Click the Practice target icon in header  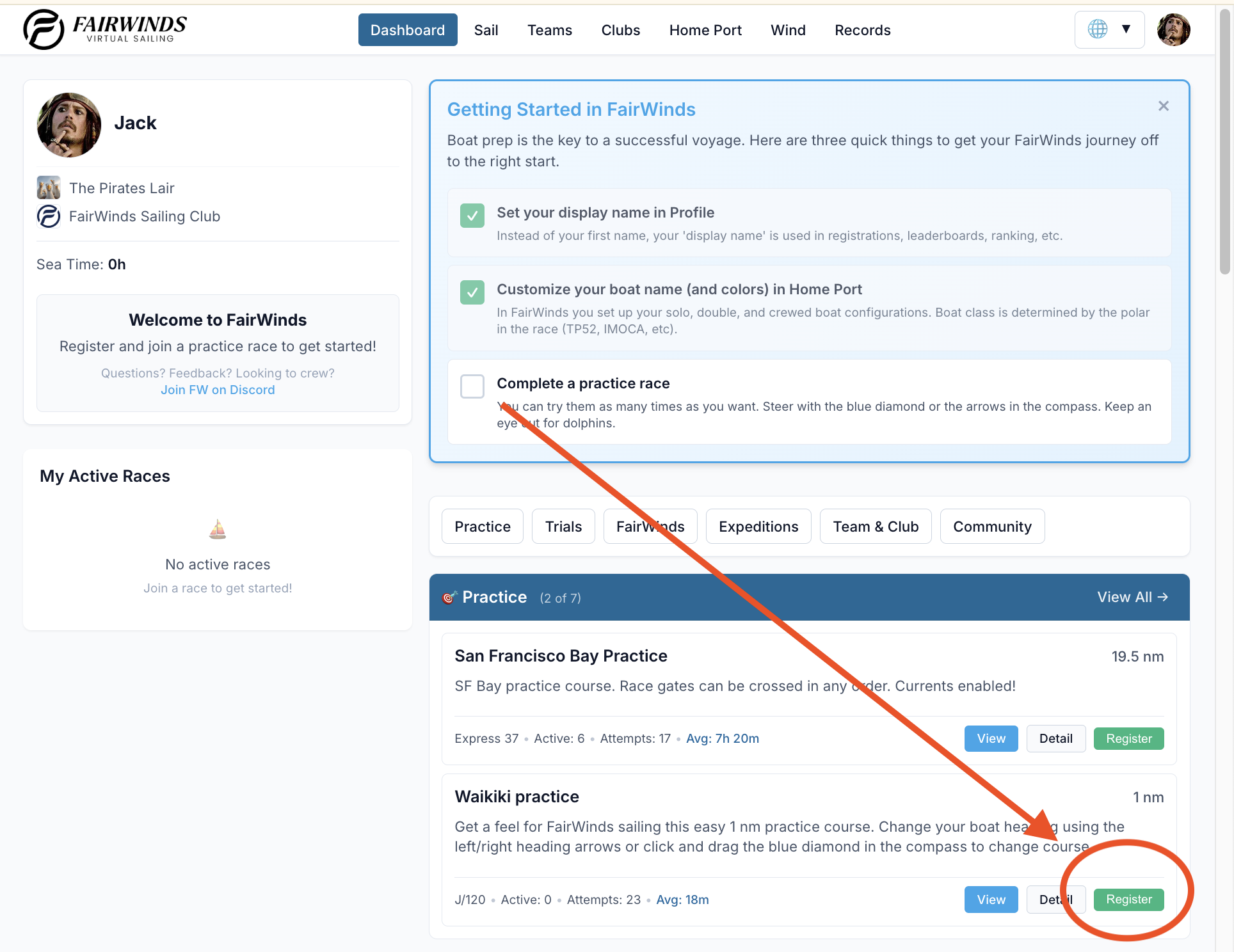449,598
